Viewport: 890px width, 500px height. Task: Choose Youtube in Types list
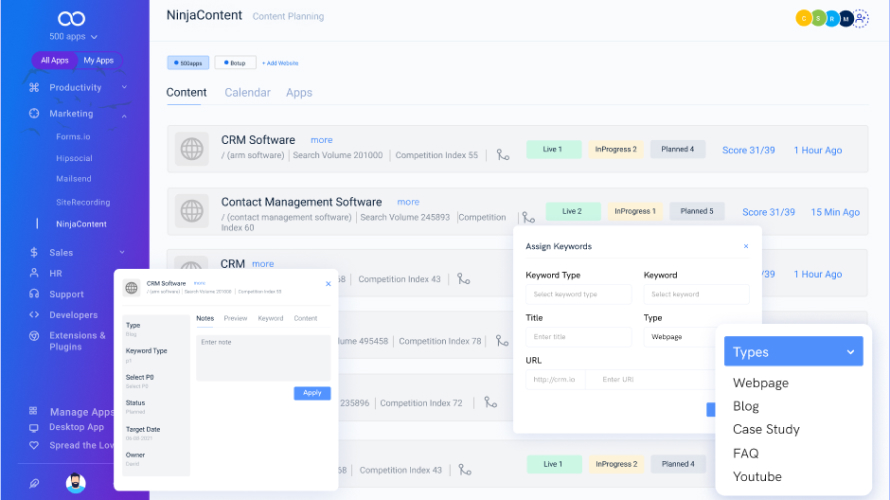[757, 477]
